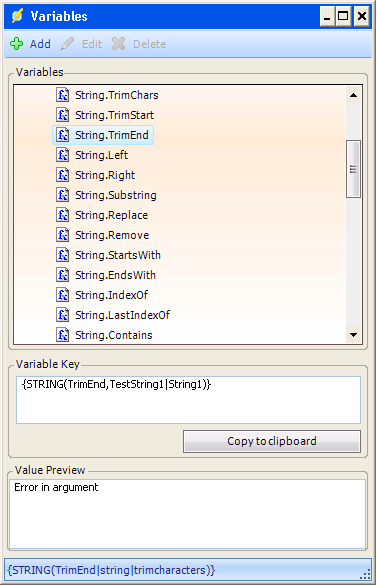Select String.Substring in the list
The height and width of the screenshot is (585, 377).
[116, 195]
